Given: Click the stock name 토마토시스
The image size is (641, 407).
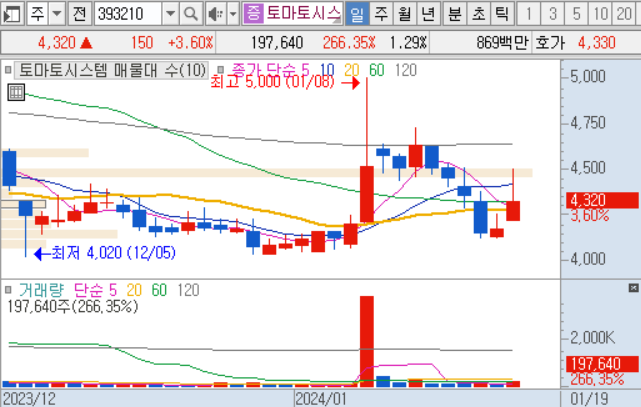Looking at the screenshot, I should coord(303,13).
